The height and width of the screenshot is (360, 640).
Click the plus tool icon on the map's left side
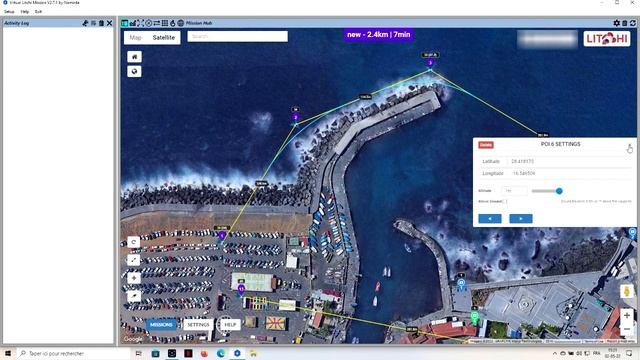click(x=133, y=278)
